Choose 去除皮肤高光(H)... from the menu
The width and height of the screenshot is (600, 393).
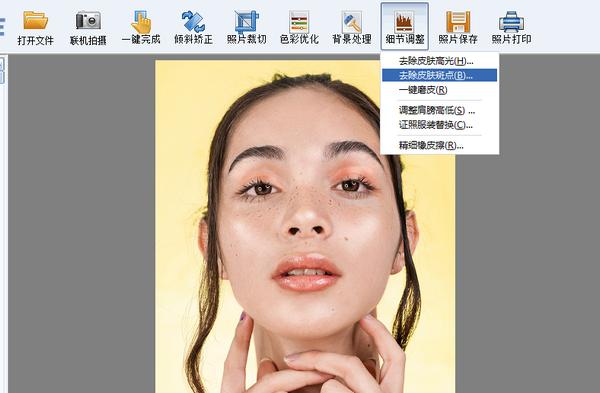(x=440, y=61)
